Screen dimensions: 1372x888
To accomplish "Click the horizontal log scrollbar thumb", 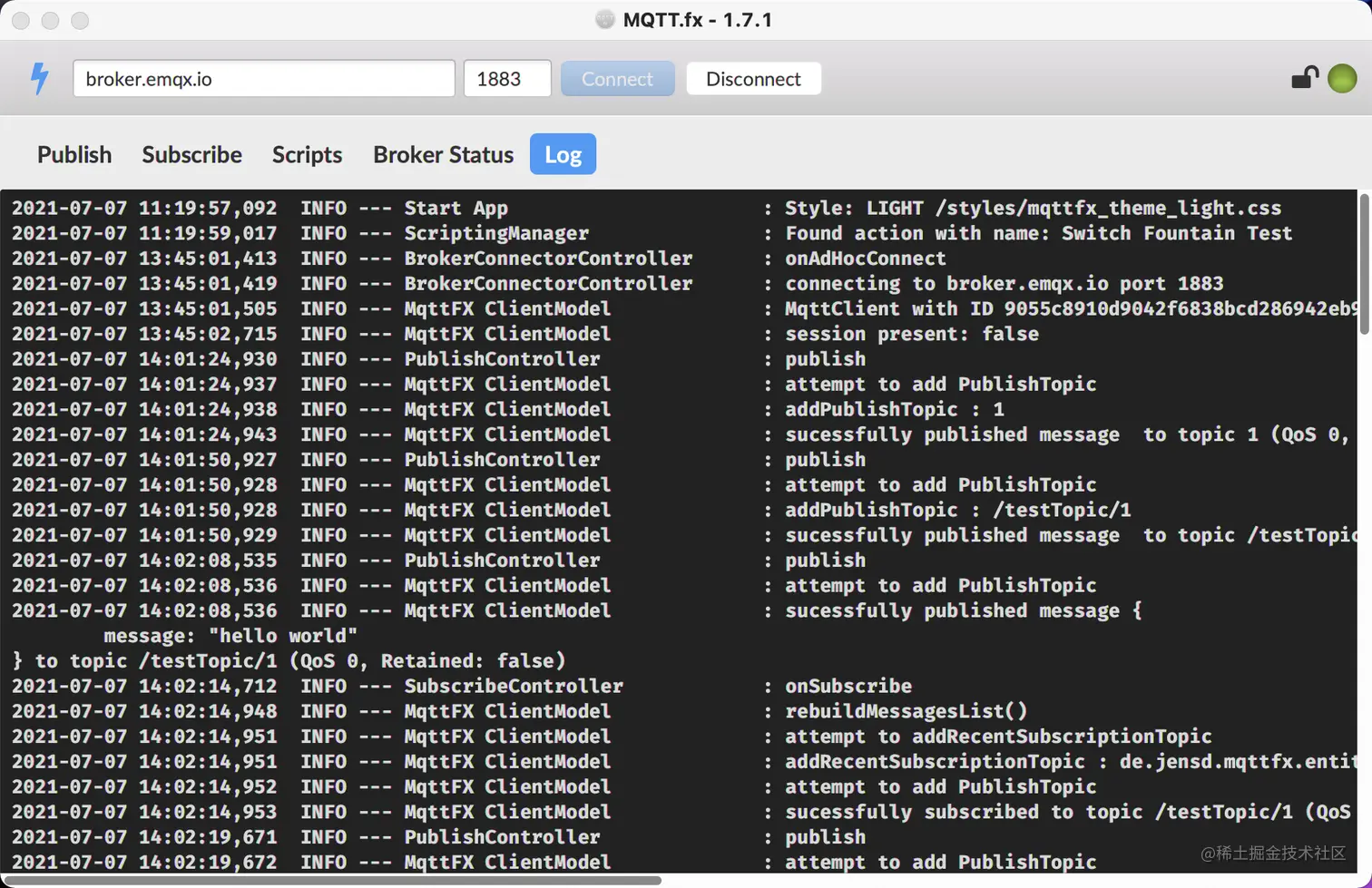I will pyautogui.click(x=331, y=881).
